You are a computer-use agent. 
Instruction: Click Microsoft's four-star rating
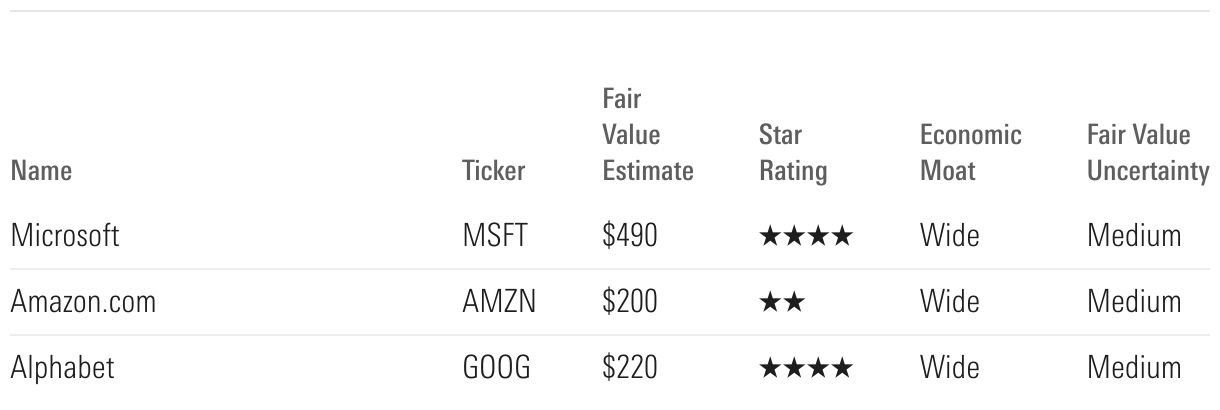pos(806,237)
